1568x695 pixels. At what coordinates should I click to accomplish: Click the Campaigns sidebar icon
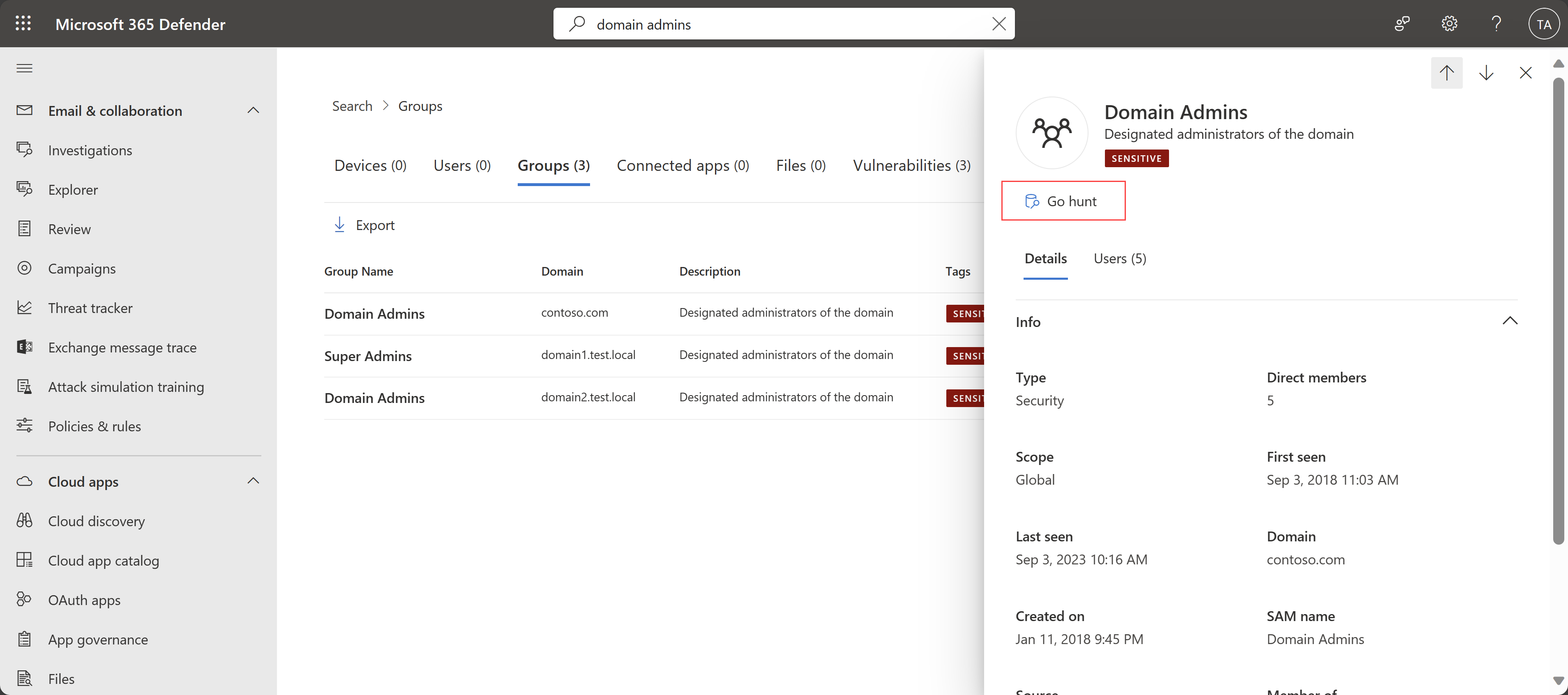[x=25, y=267]
